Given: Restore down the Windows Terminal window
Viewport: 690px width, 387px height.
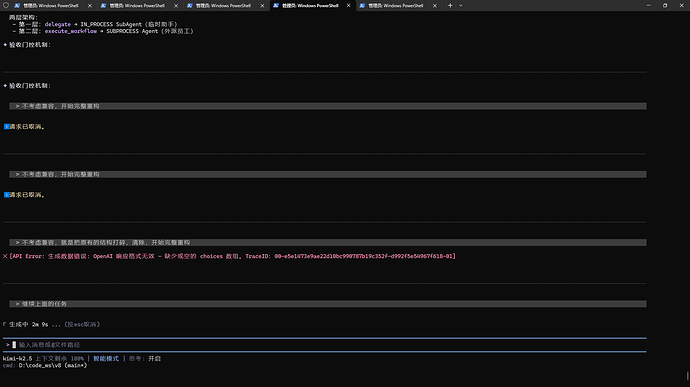Looking at the screenshot, I should coord(665,6).
